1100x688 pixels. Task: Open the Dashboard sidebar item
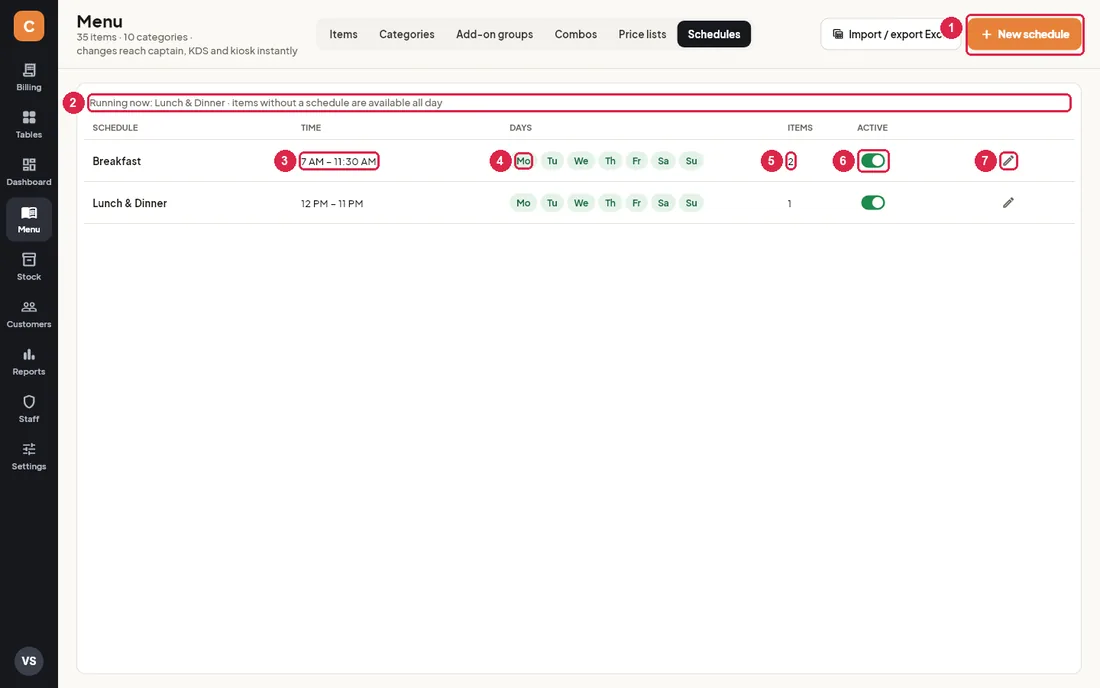tap(29, 172)
